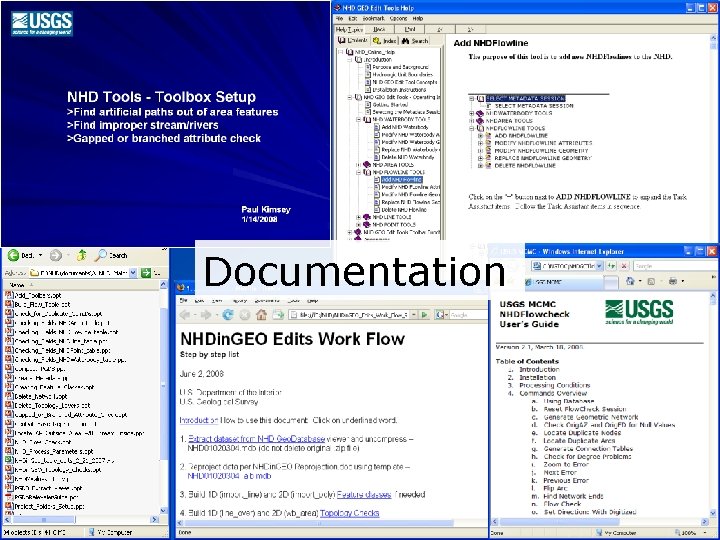This screenshot has height=540, width=720.
Task: Open the Firefox address bar dropdown arrow
Action: click(x=414, y=315)
